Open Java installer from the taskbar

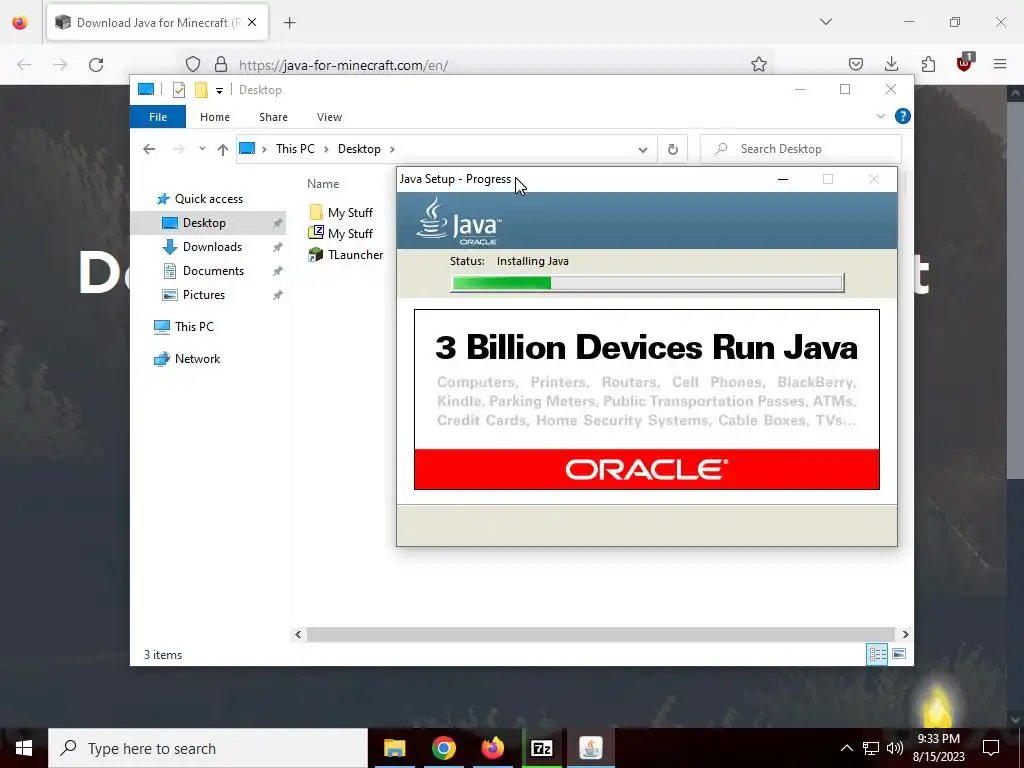(590, 748)
